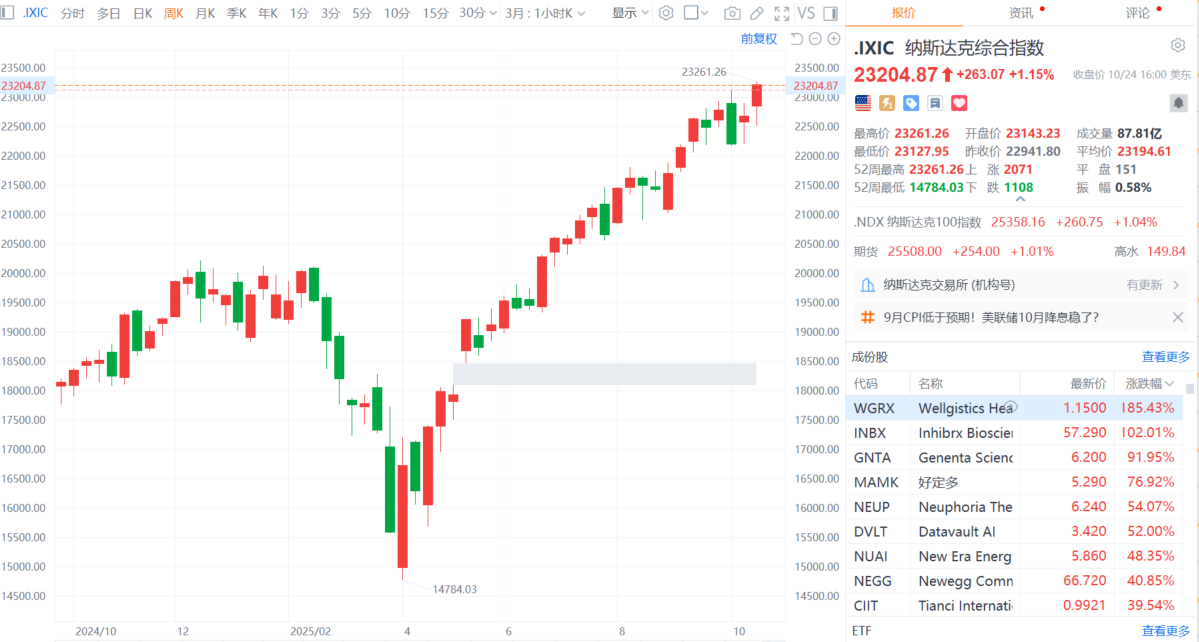Viewport: 1199px width, 642px height.
Task: Open the 3月:1小时K dropdown
Action: tap(552, 13)
